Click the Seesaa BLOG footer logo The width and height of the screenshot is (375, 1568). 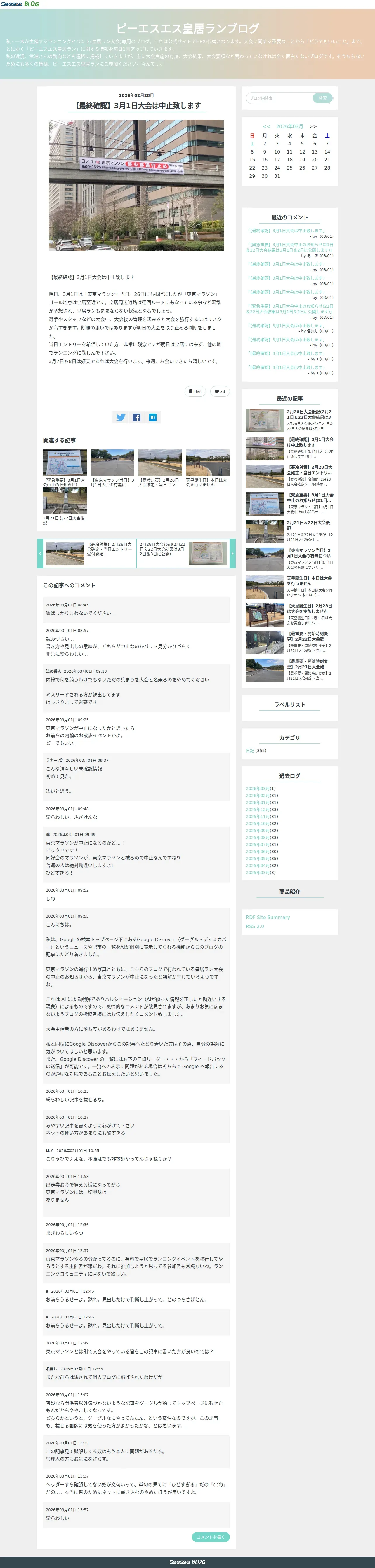[x=187, y=1562]
